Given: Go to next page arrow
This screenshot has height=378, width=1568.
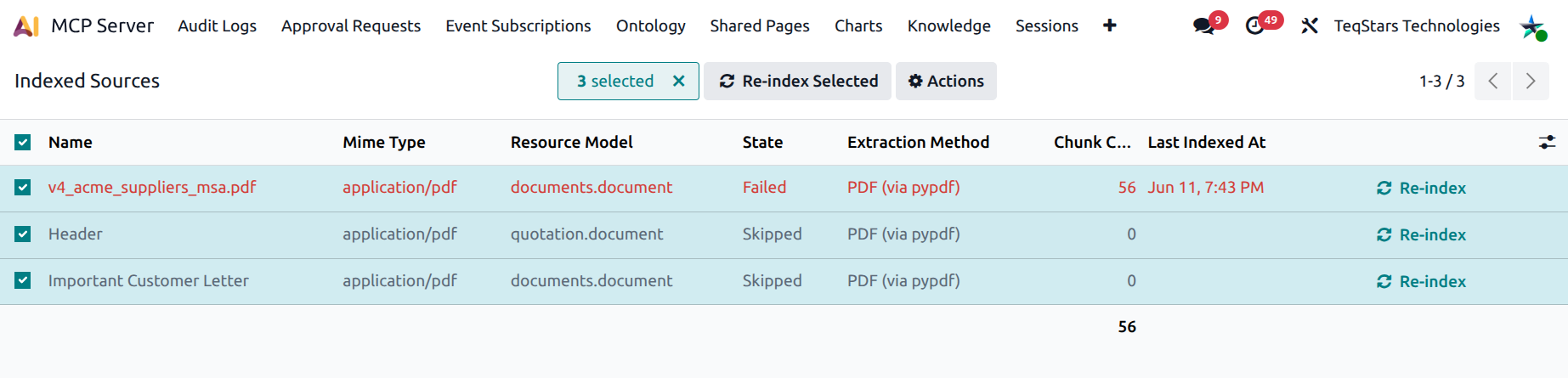Looking at the screenshot, I should [1531, 82].
